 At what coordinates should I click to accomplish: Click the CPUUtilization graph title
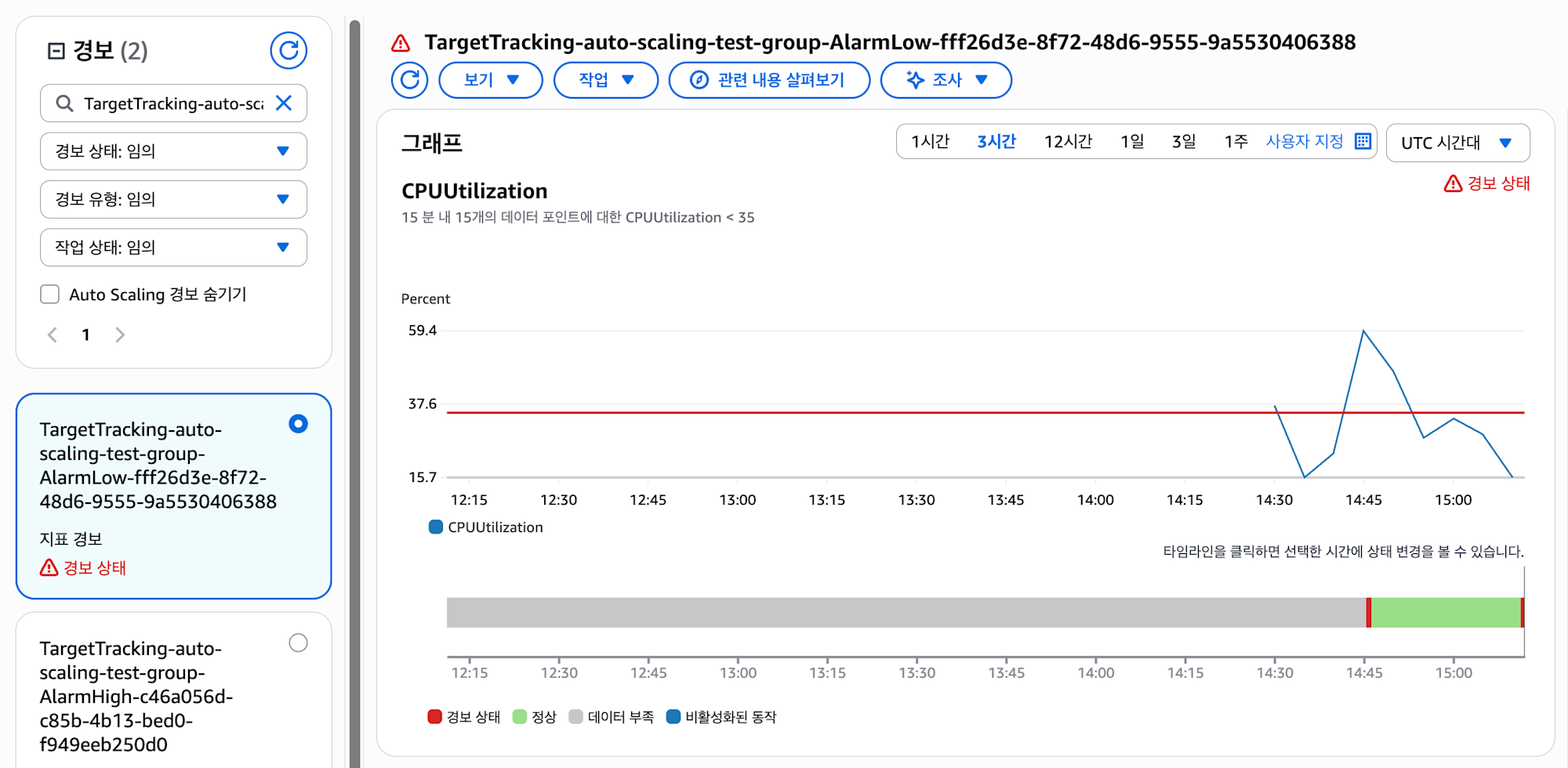474,191
